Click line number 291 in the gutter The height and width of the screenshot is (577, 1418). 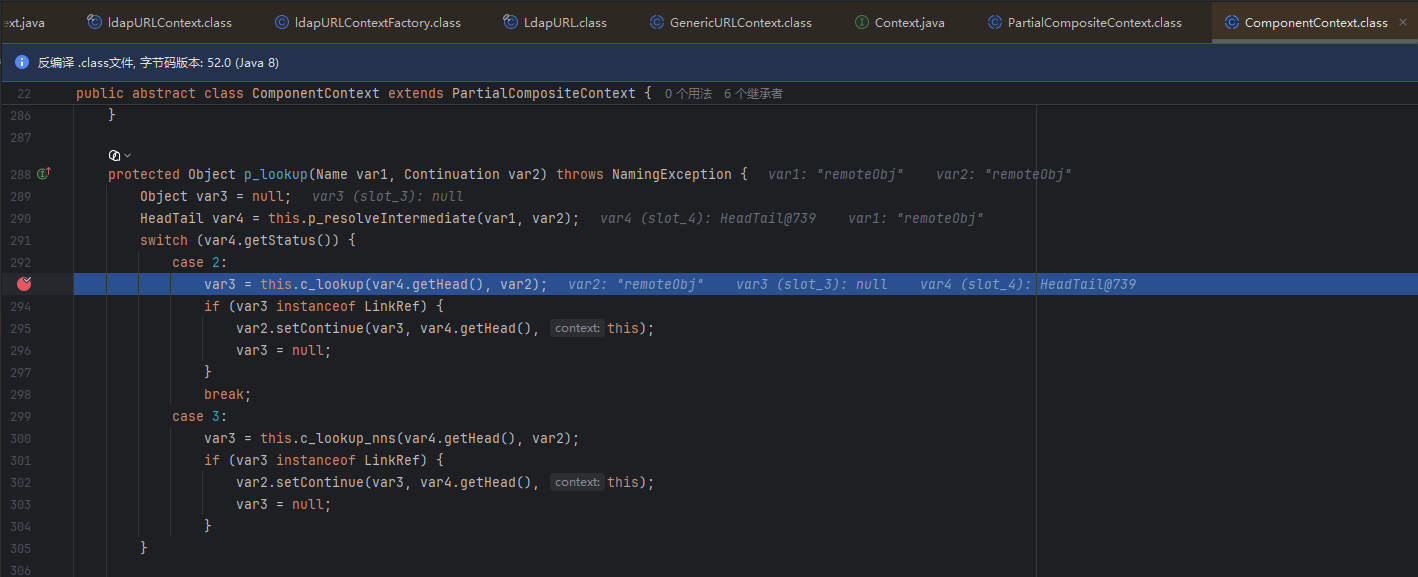[x=20, y=240]
